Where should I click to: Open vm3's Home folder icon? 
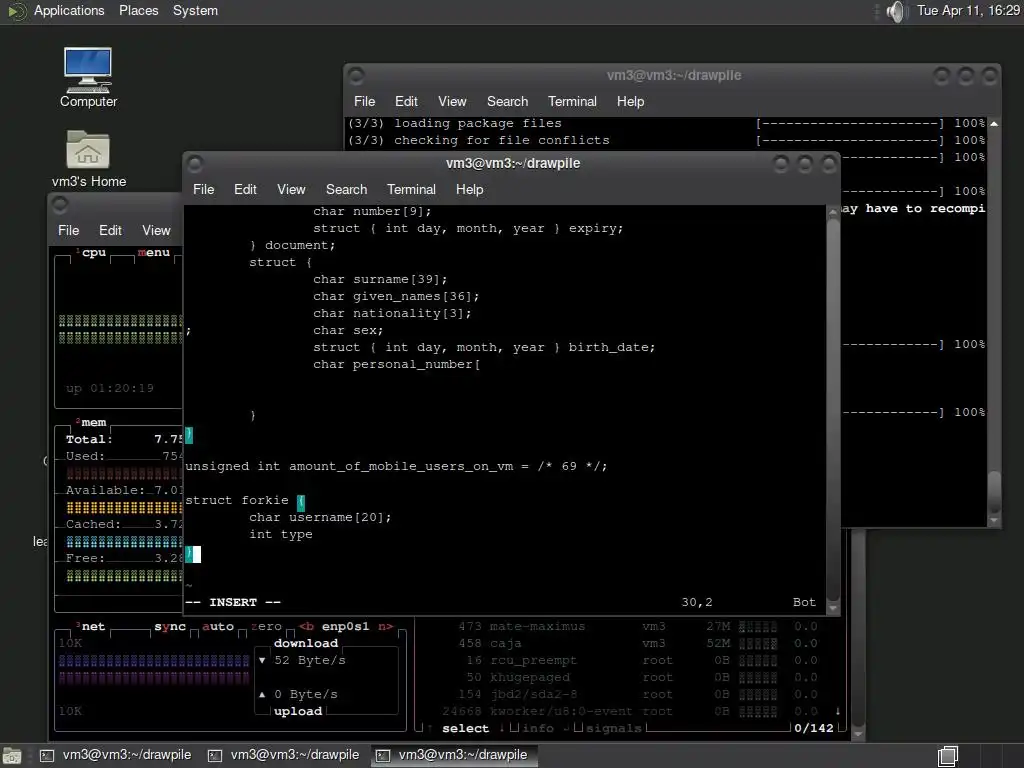88,159
